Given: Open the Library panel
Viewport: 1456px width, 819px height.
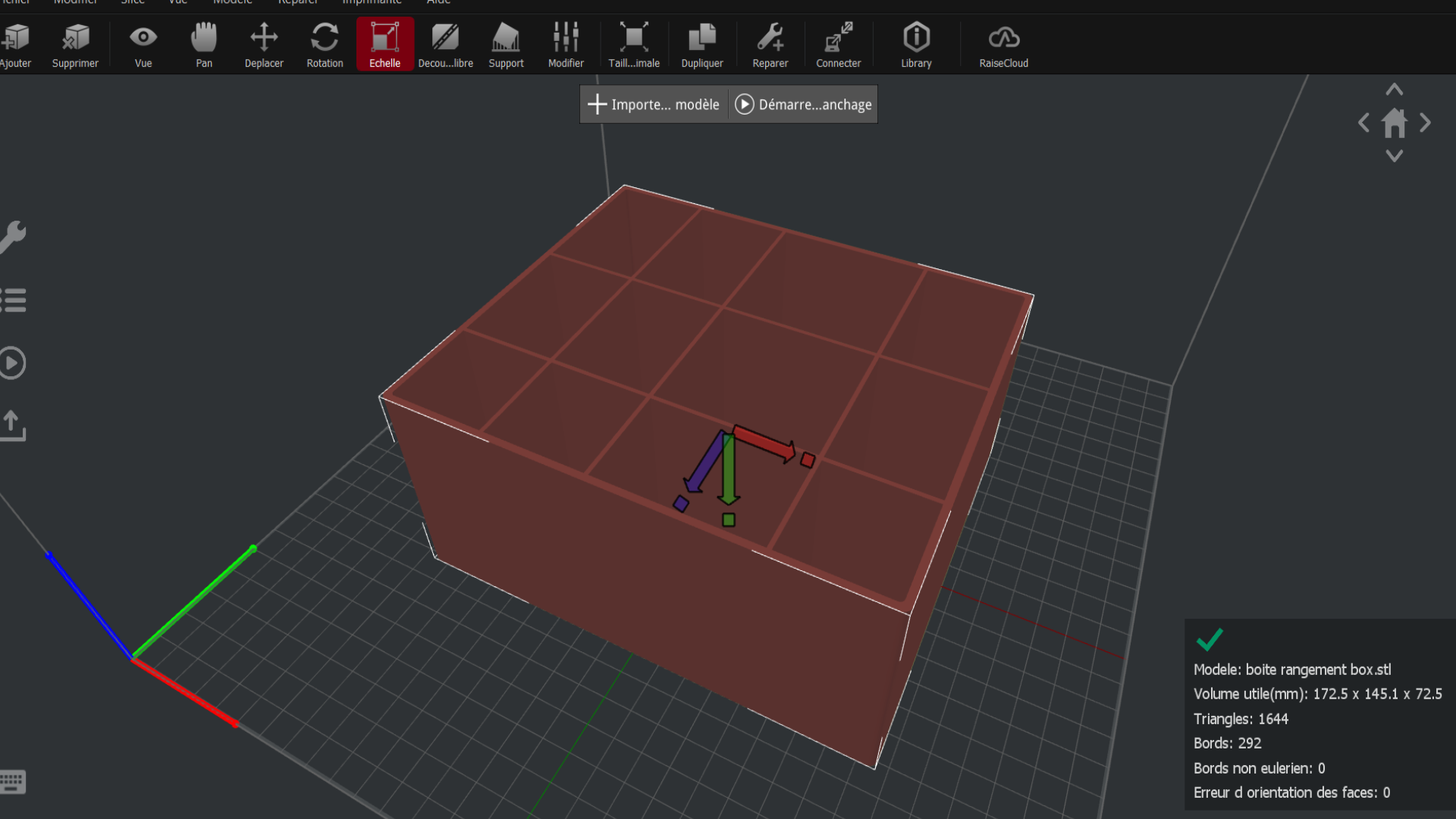Looking at the screenshot, I should click(916, 44).
